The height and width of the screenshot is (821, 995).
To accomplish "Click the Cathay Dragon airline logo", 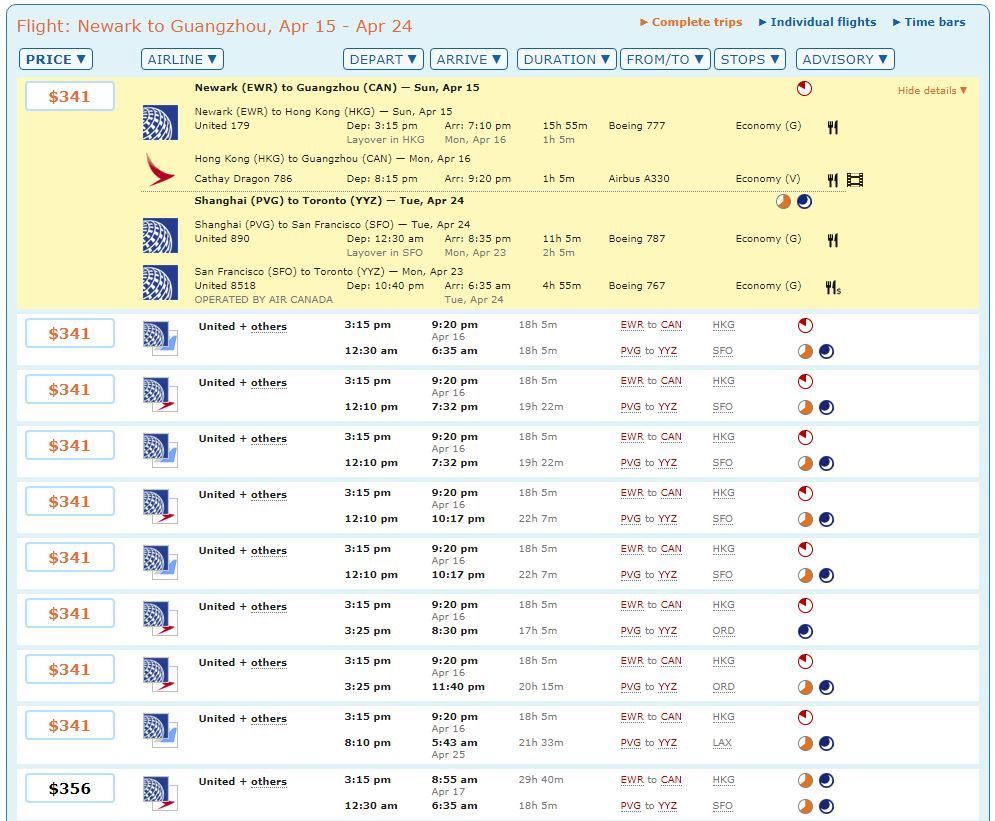I will click(159, 170).
